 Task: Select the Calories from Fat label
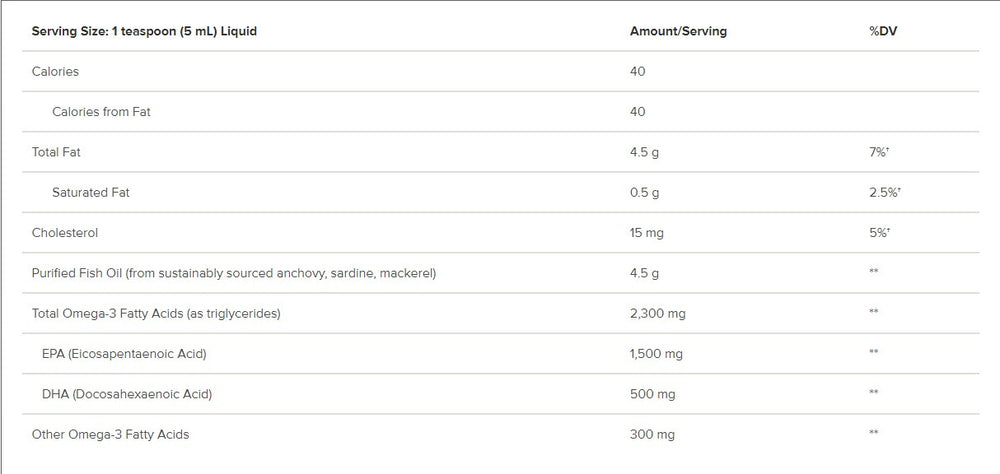coord(101,112)
